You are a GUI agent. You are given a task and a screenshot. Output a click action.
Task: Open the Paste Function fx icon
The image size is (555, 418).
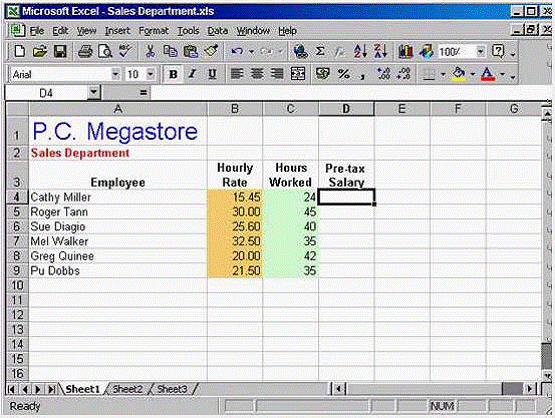340,52
